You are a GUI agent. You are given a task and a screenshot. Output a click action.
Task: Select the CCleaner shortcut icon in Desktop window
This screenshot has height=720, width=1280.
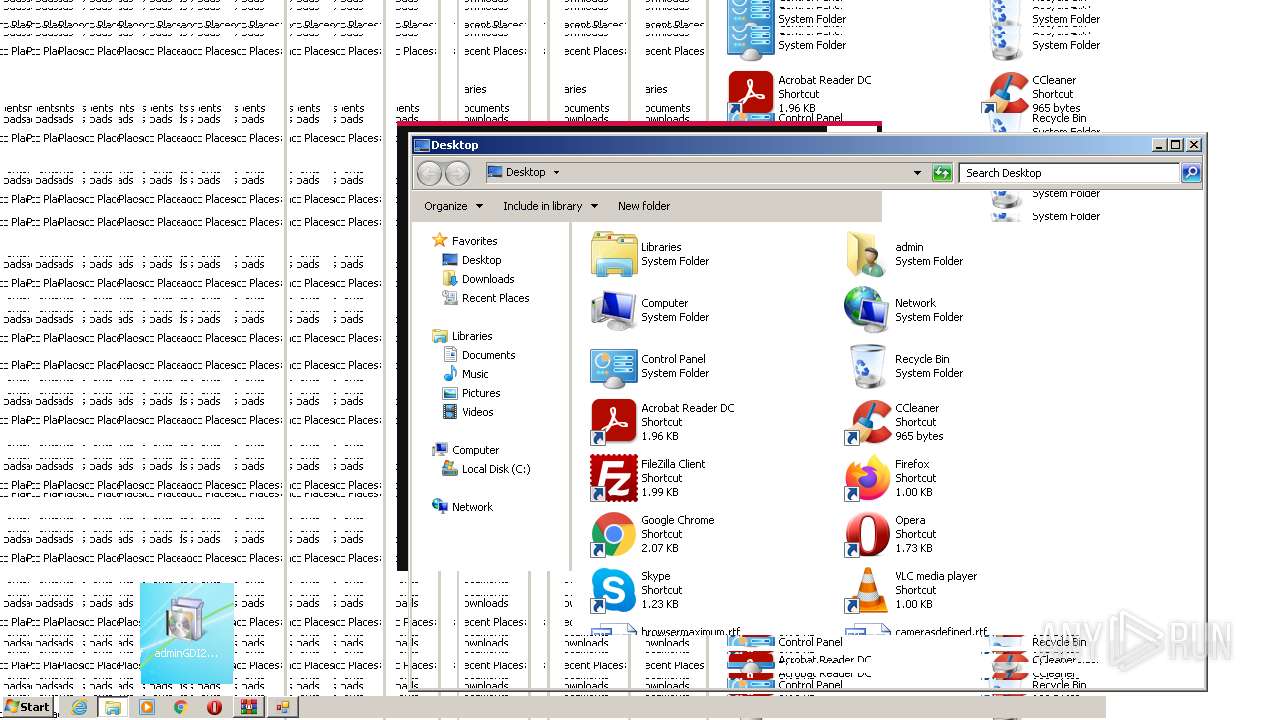[867, 422]
